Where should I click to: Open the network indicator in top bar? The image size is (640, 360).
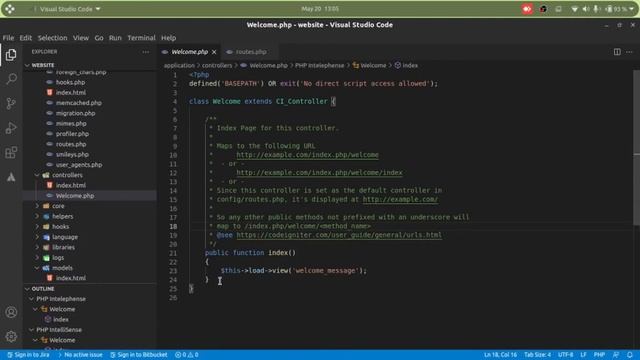click(574, 9)
